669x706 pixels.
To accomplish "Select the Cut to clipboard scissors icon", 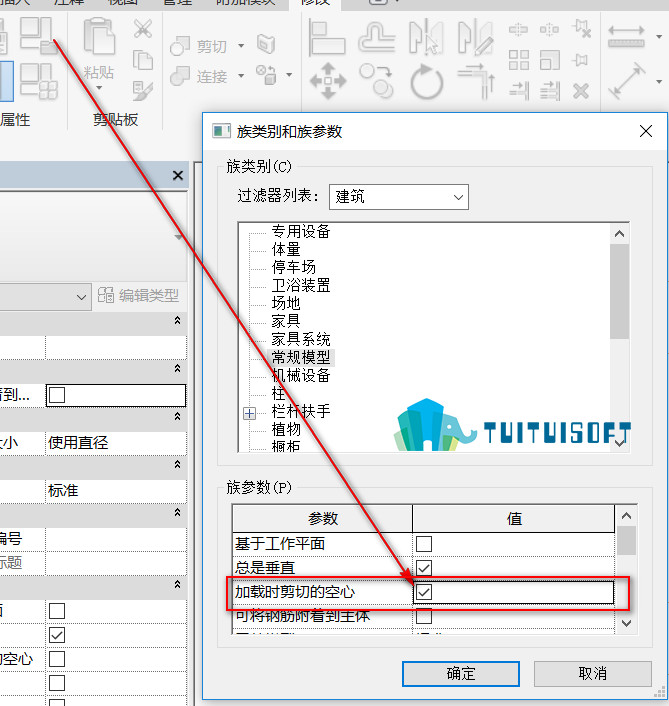I will coord(143,29).
